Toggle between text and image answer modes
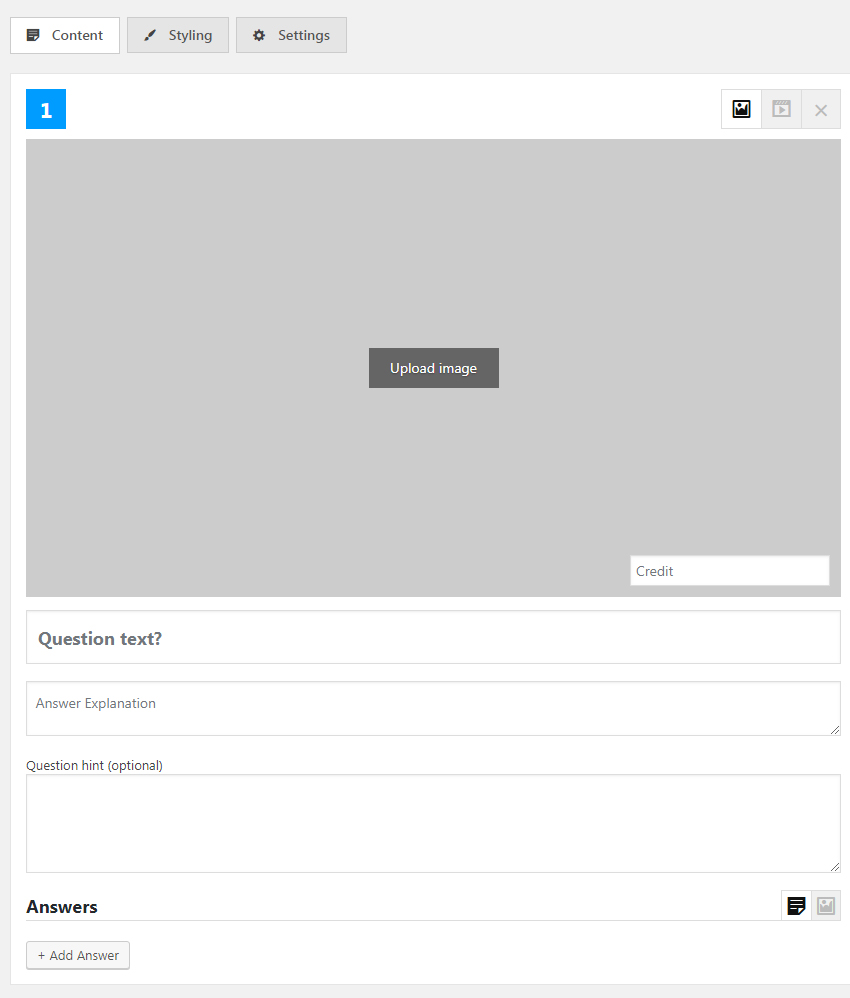850x998 pixels. pos(796,905)
